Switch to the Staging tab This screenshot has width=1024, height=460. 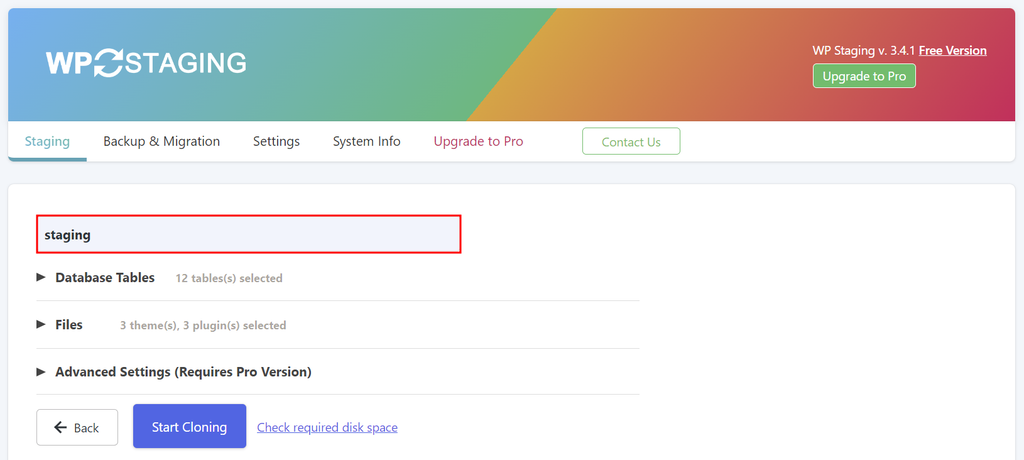coord(47,141)
